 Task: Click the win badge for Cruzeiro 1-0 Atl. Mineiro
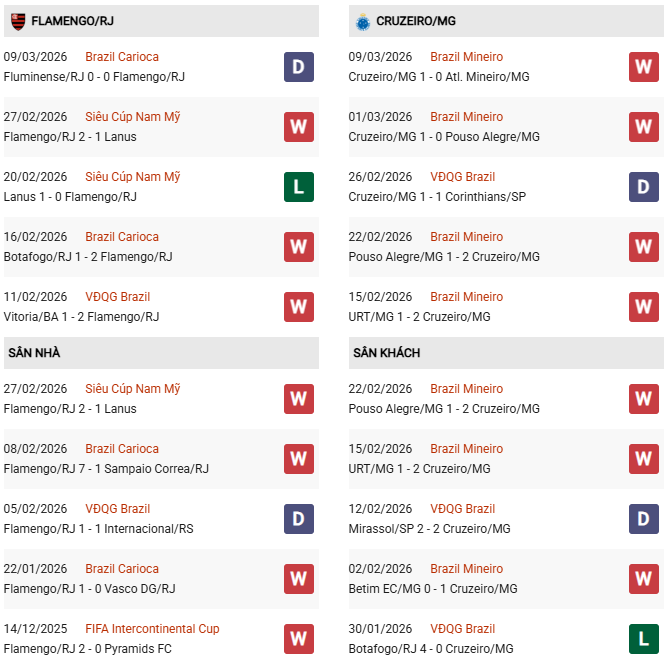(x=644, y=67)
